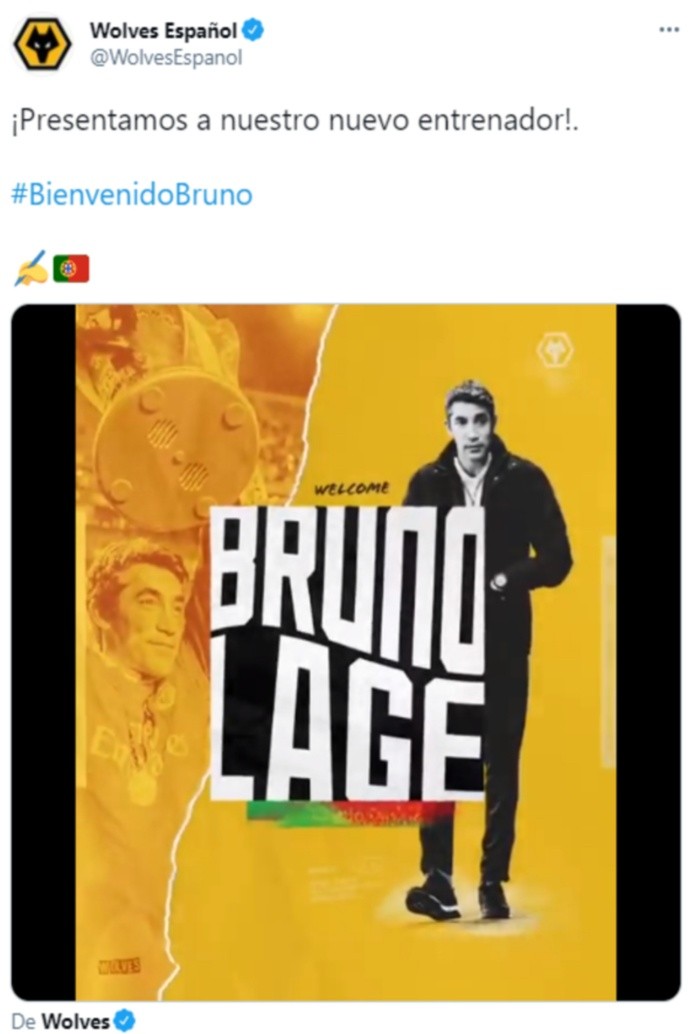
Task: Click the green and red brush stripe under LAGE
Action: pos(351,813)
